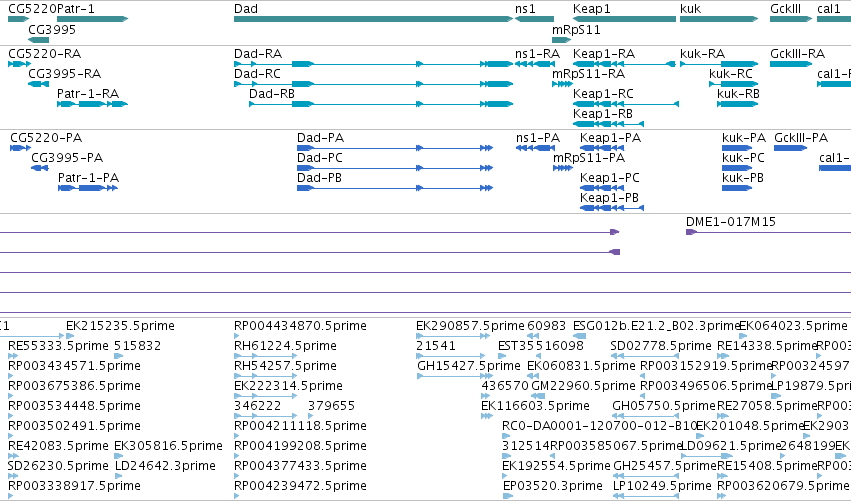Click the GH05750.5prime EST label
851x501 pixels.
[664, 406]
